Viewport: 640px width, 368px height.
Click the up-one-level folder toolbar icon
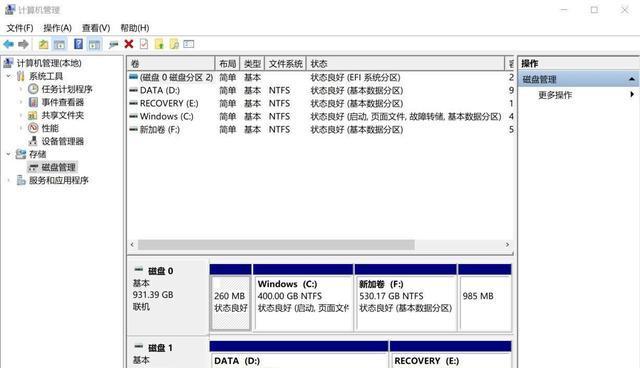click(x=43, y=44)
